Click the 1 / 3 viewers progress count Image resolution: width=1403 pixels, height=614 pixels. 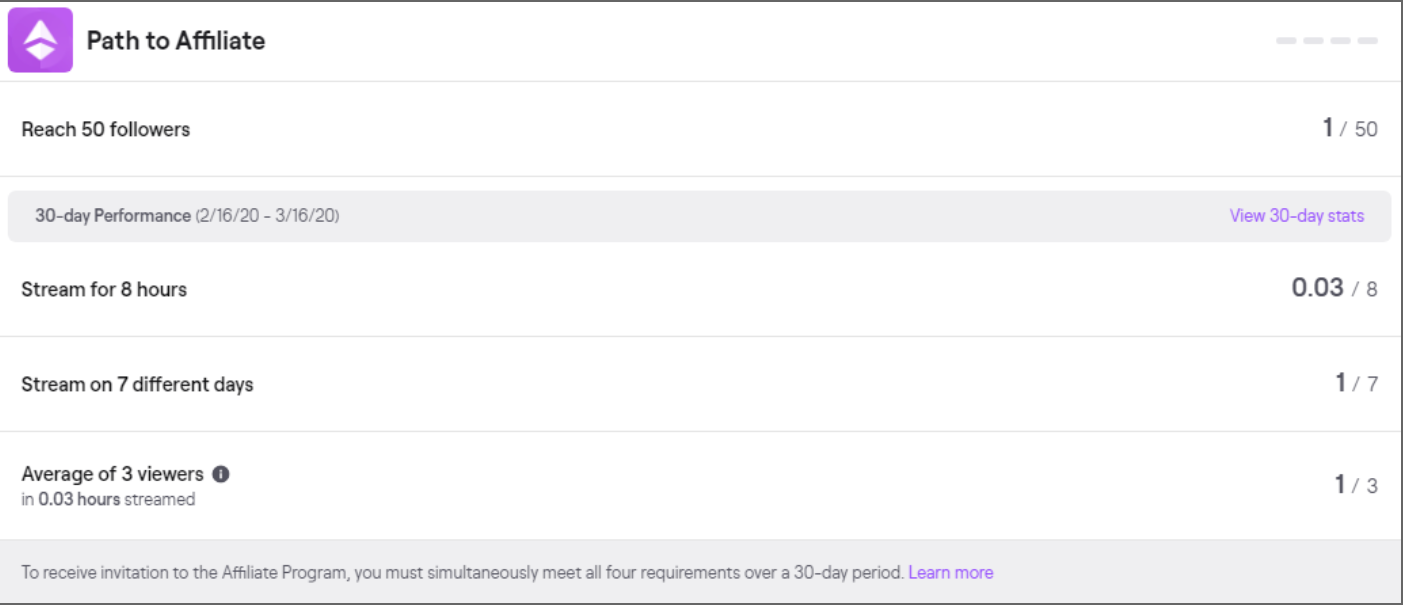coord(1356,485)
